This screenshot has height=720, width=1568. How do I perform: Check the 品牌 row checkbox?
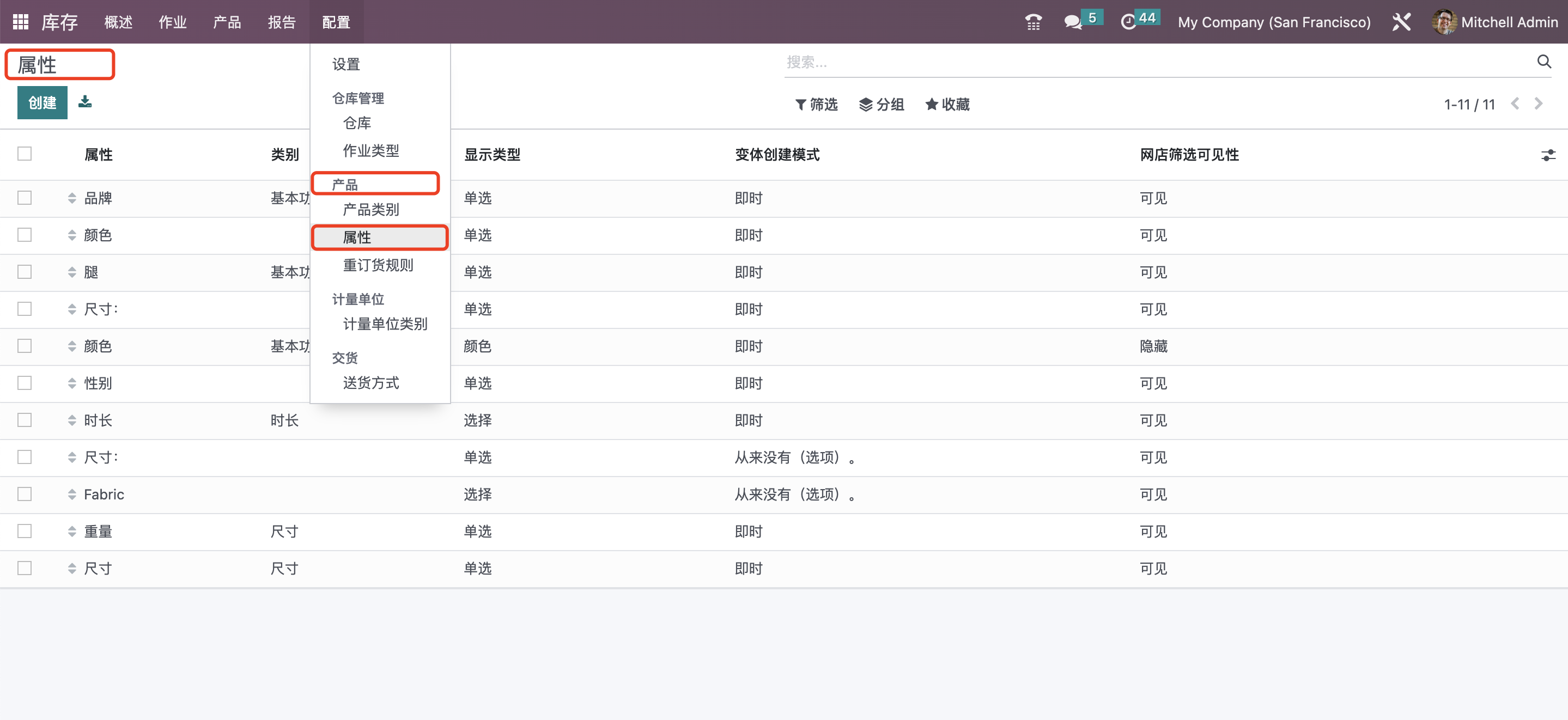tap(25, 198)
